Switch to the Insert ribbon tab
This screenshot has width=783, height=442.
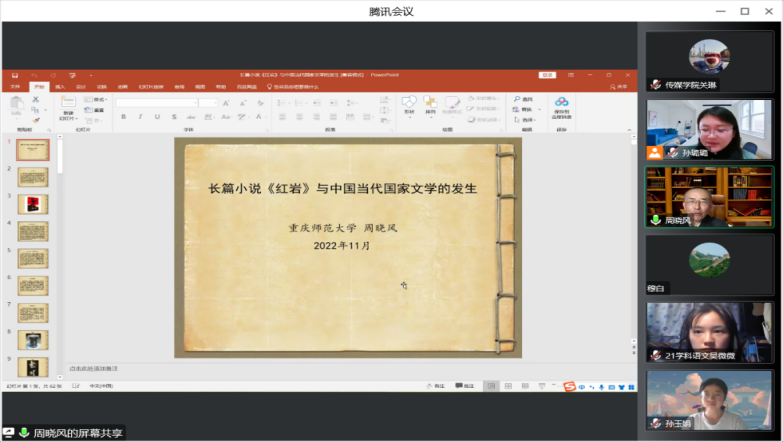(x=60, y=87)
